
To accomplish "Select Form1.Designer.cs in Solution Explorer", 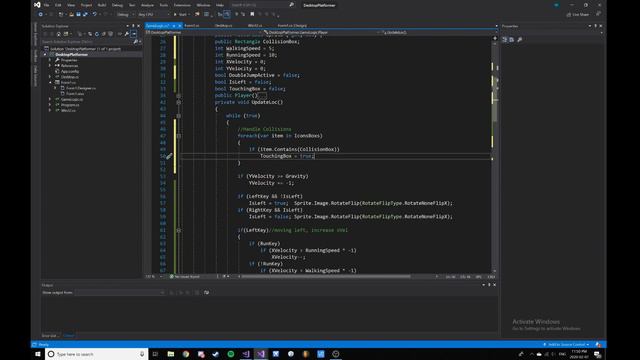I will (x=81, y=88).
